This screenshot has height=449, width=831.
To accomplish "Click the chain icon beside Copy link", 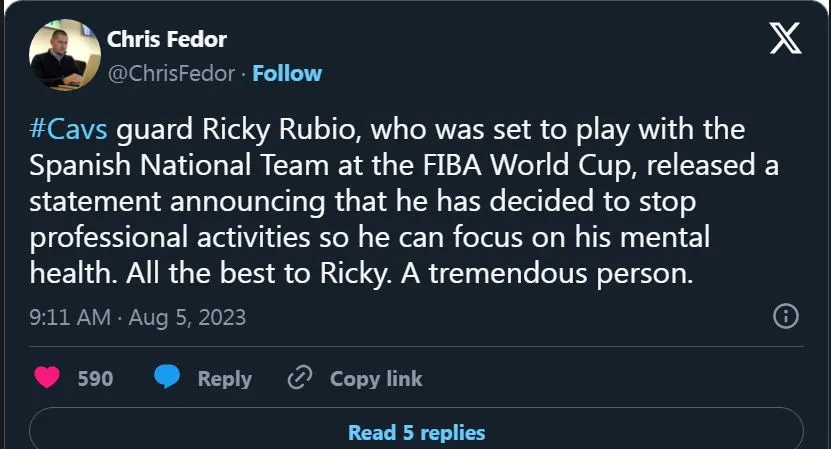I will [300, 378].
